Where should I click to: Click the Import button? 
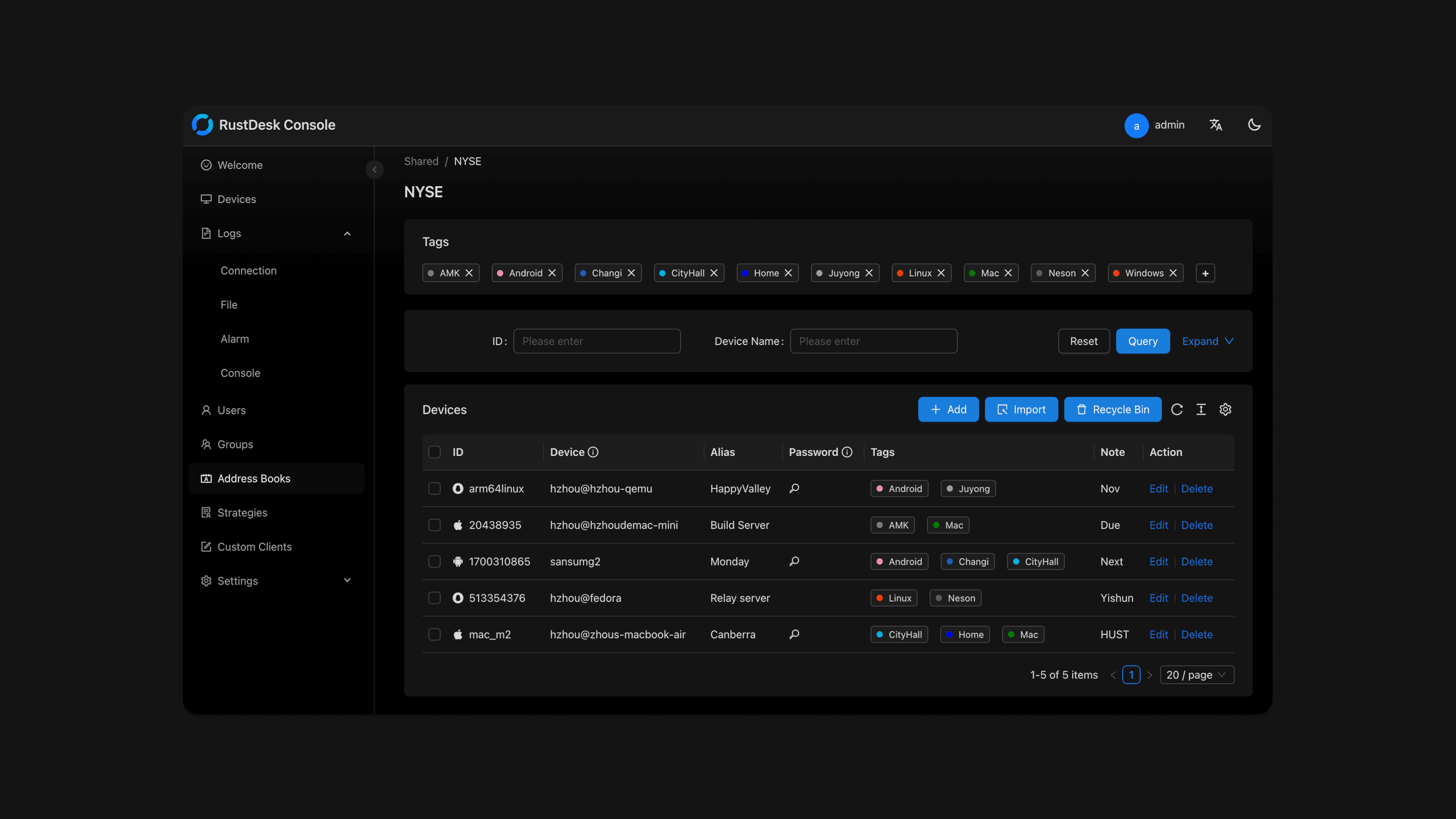click(x=1021, y=409)
